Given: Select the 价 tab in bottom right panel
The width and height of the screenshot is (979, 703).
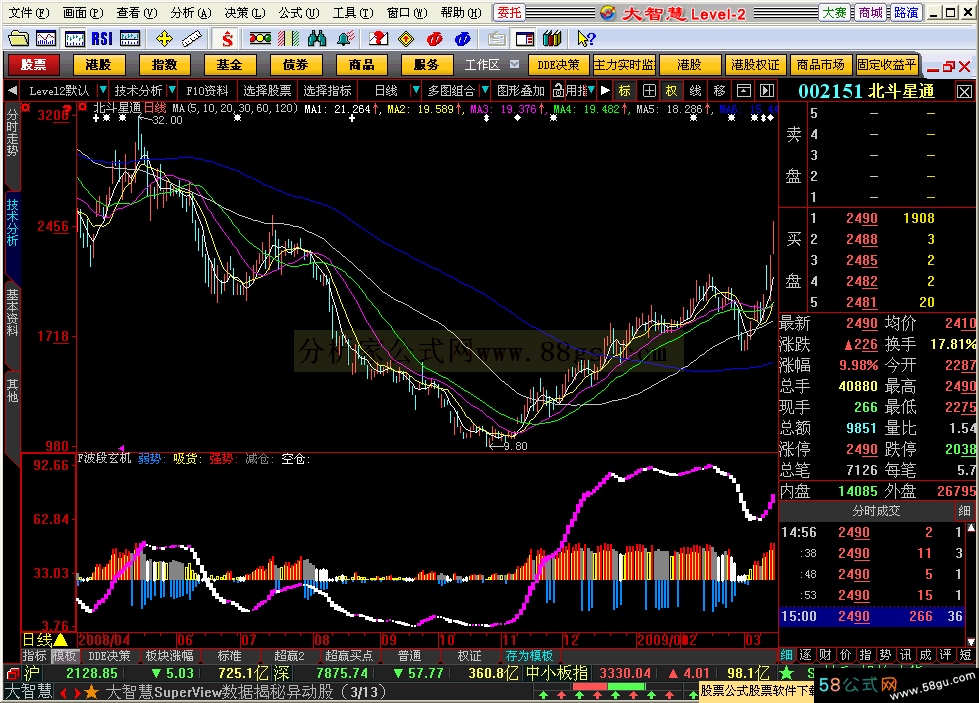Looking at the screenshot, I should point(846,655).
